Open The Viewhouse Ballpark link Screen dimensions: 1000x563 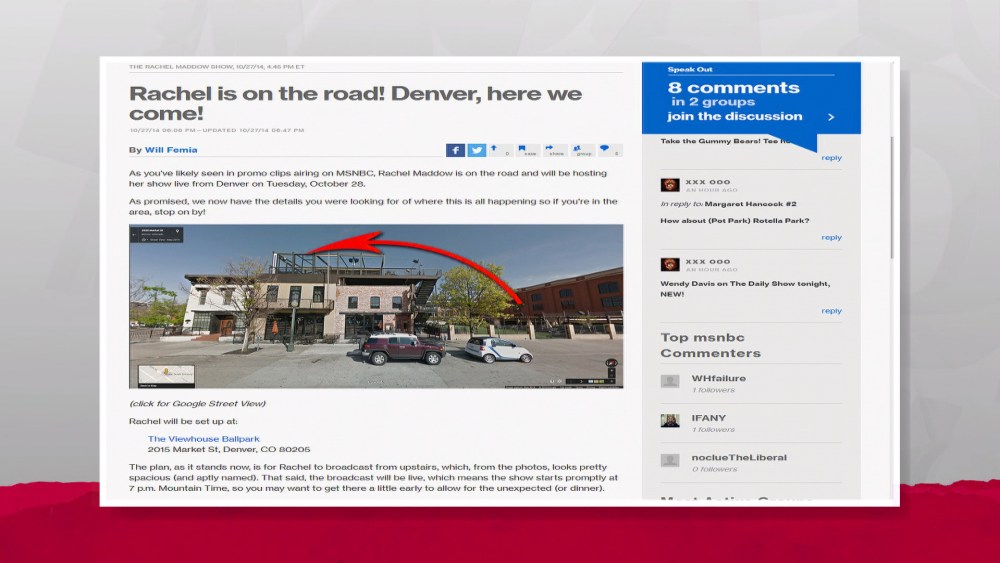click(203, 439)
